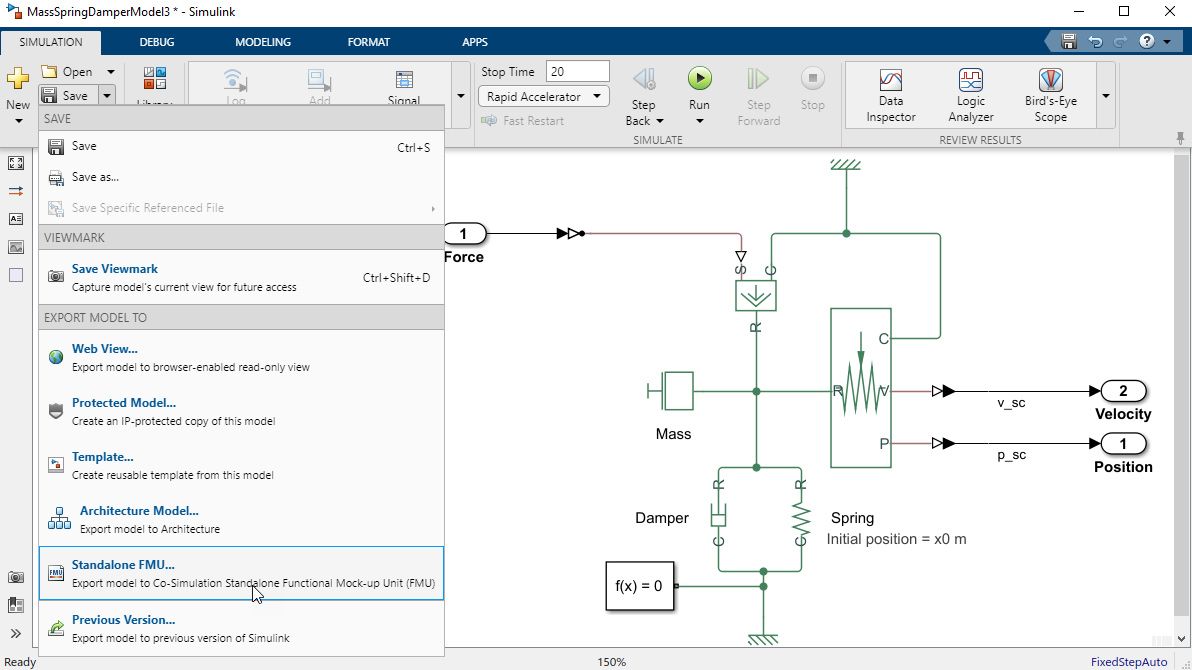Expand the Rapid Accelerator mode dropdown
Screen dimensions: 1192x670
[x=597, y=97]
